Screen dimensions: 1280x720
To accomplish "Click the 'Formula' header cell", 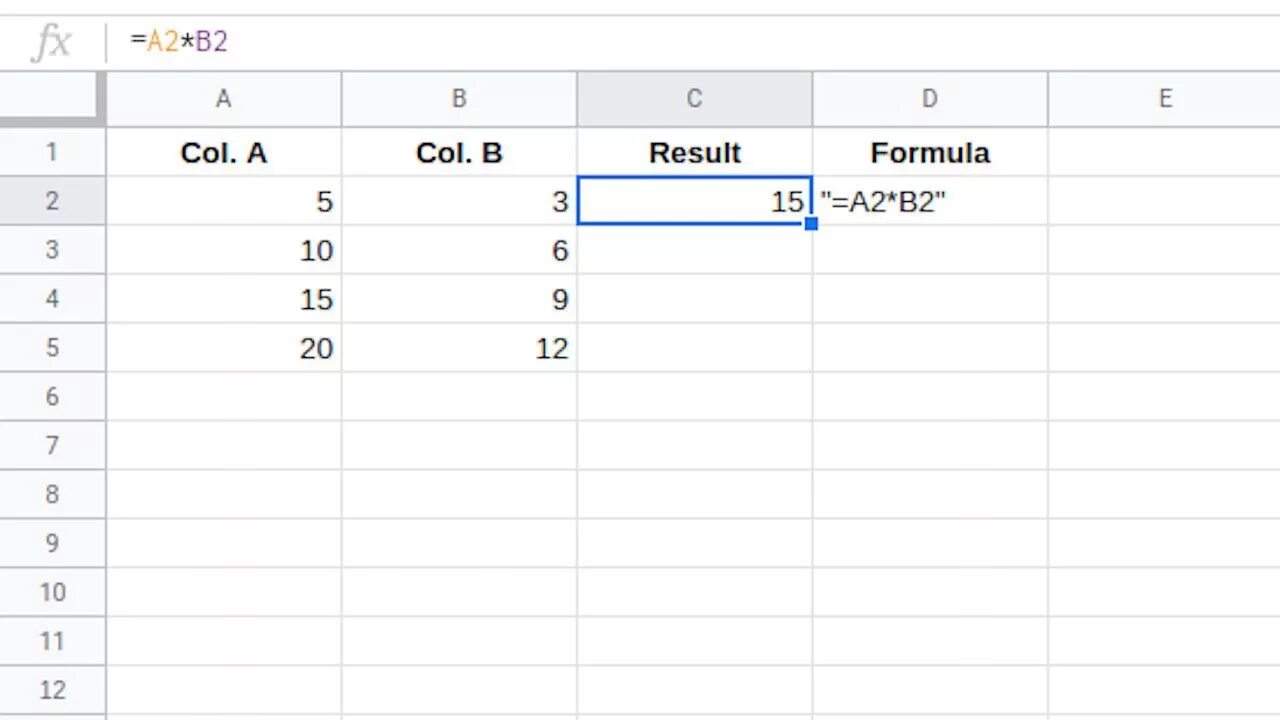I will point(930,152).
